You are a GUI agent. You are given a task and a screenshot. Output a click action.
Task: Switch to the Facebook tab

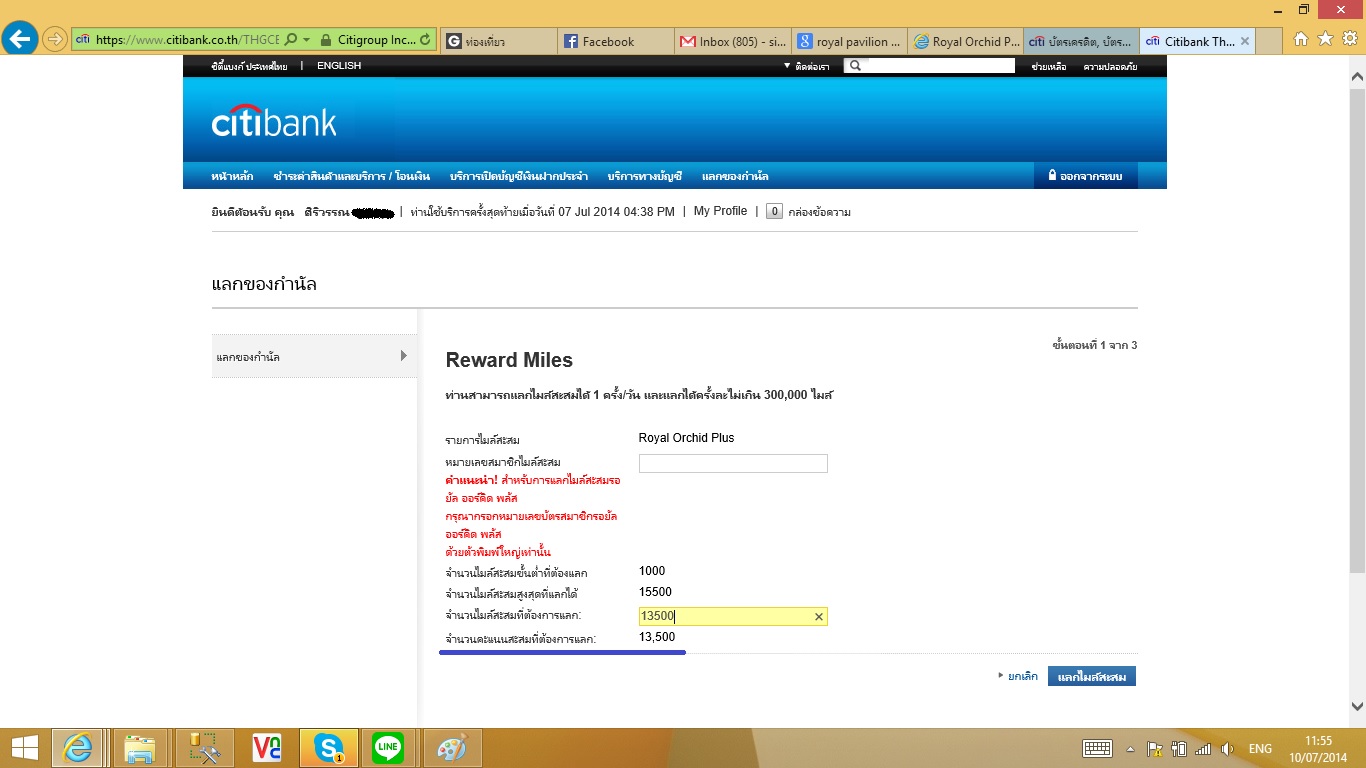[x=615, y=41]
